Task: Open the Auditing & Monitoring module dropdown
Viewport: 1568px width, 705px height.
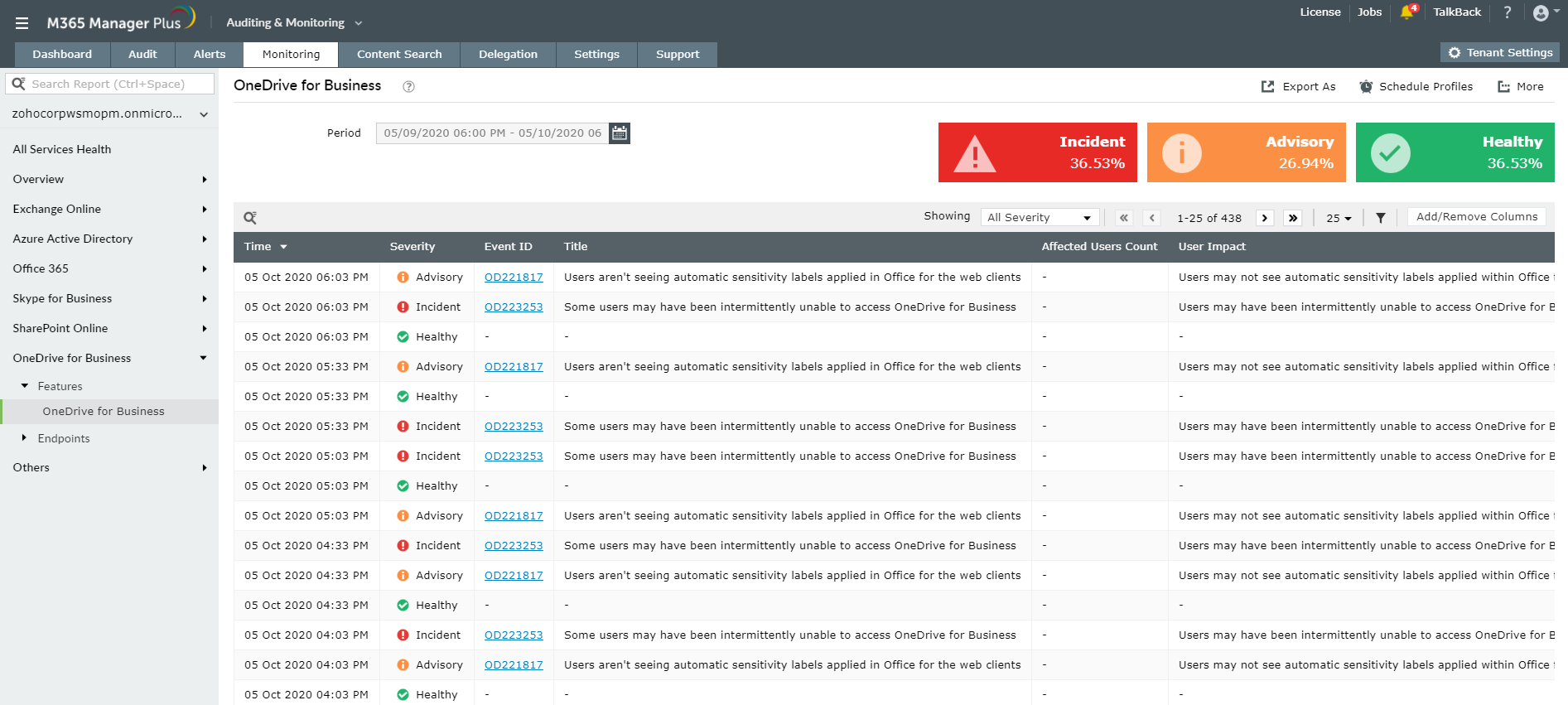Action: (x=294, y=22)
